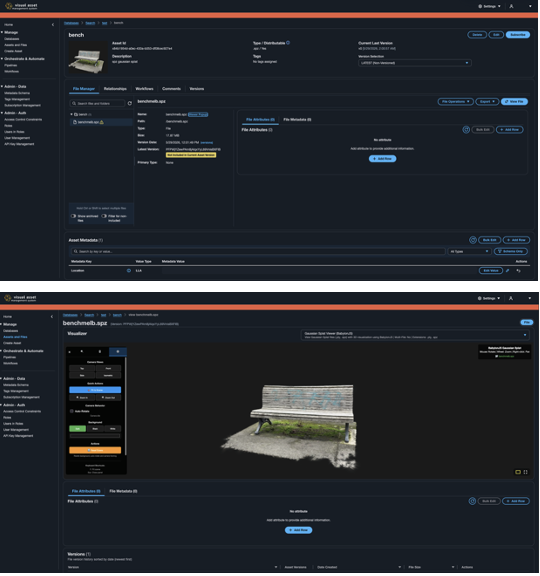540x576 pixels.
Task: Open the File Operations dropdown
Action: click(456, 101)
